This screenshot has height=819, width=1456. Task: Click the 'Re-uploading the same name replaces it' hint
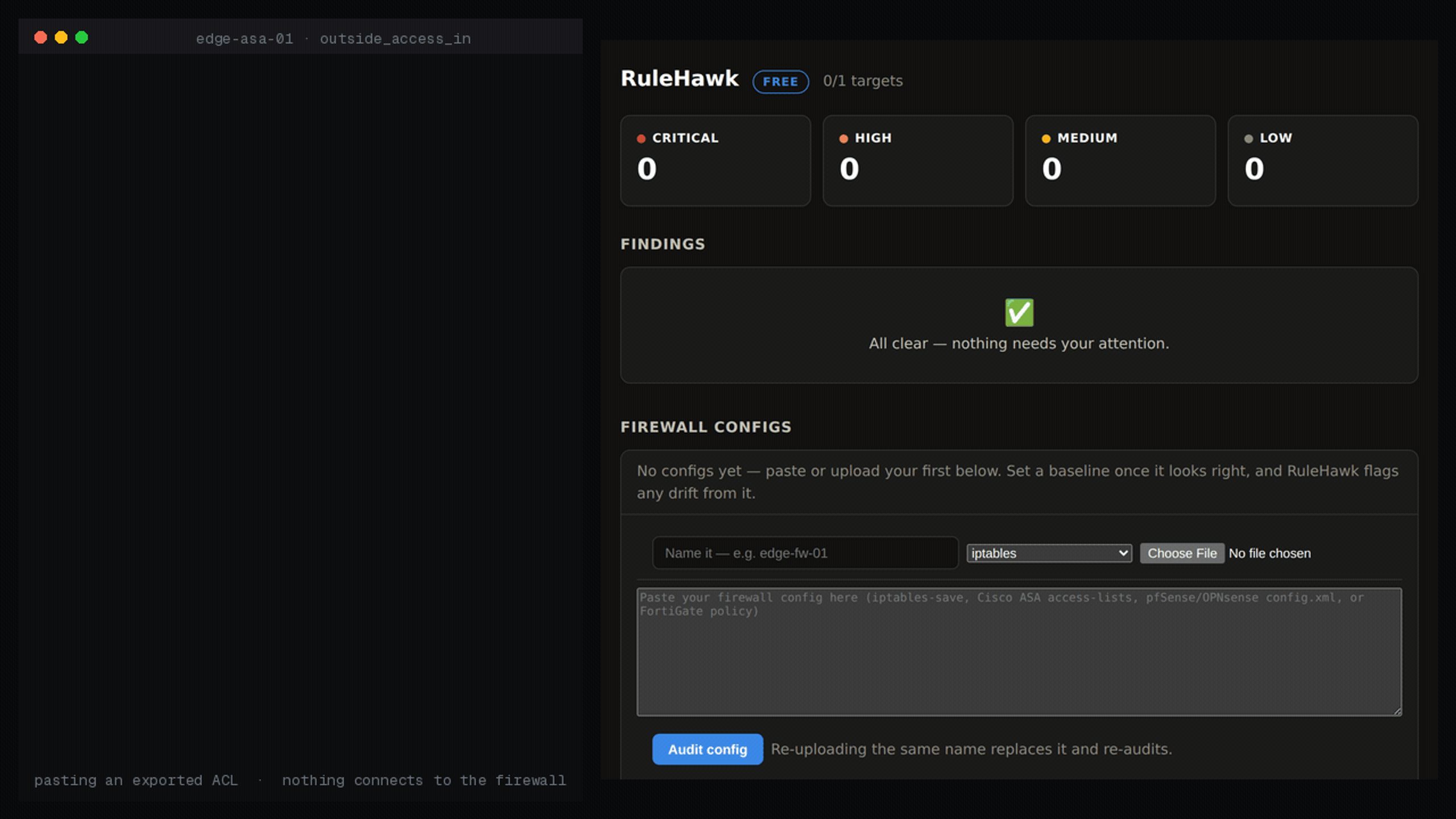click(x=971, y=749)
